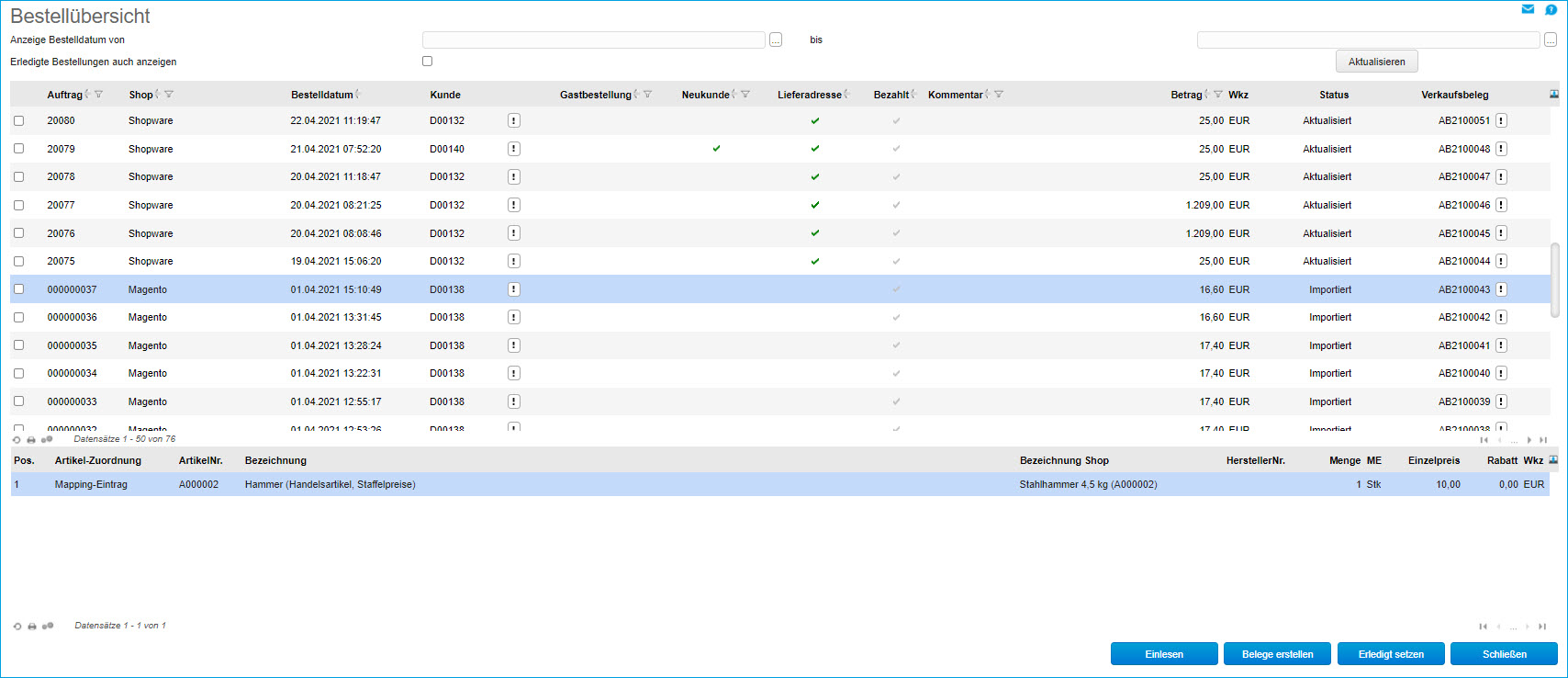Open info icon beside Verkaufsbeleg AB2100051
The height and width of the screenshot is (678, 1568).
pos(1501,120)
